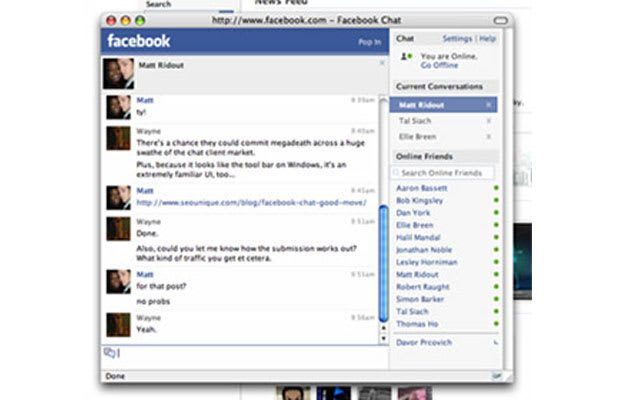Start chat with Aaron Bassett
This screenshot has height=400, width=620.
pos(422,188)
